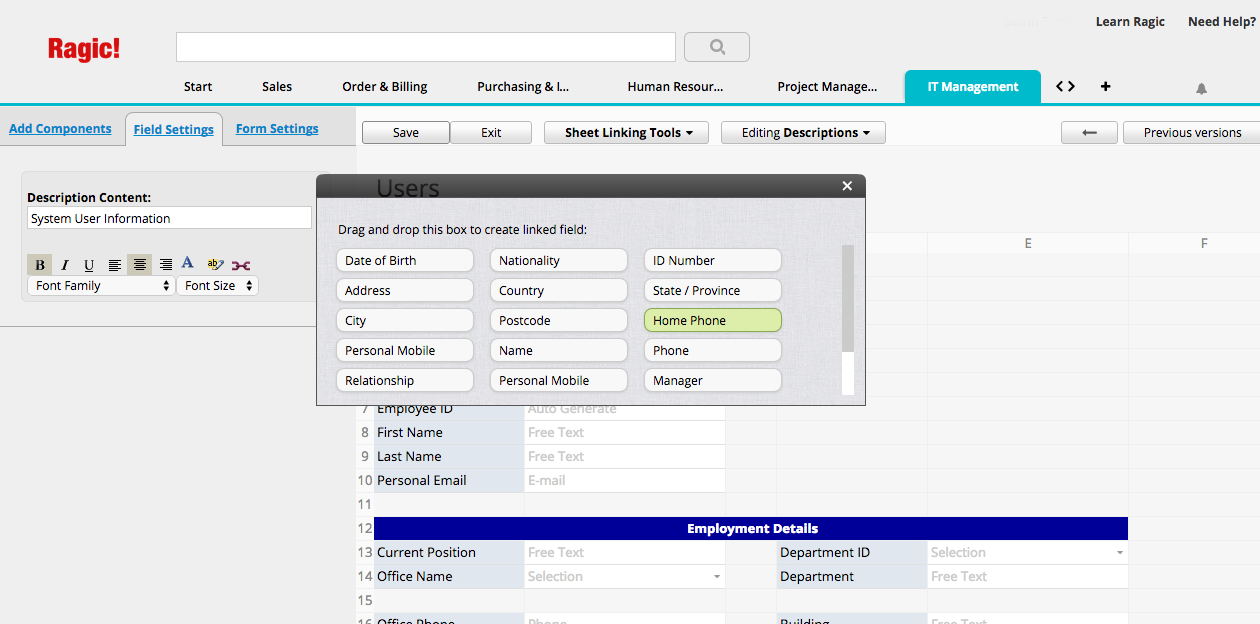Screen dimensions: 1260x624
Task: Click column F header
Action: (1204, 243)
